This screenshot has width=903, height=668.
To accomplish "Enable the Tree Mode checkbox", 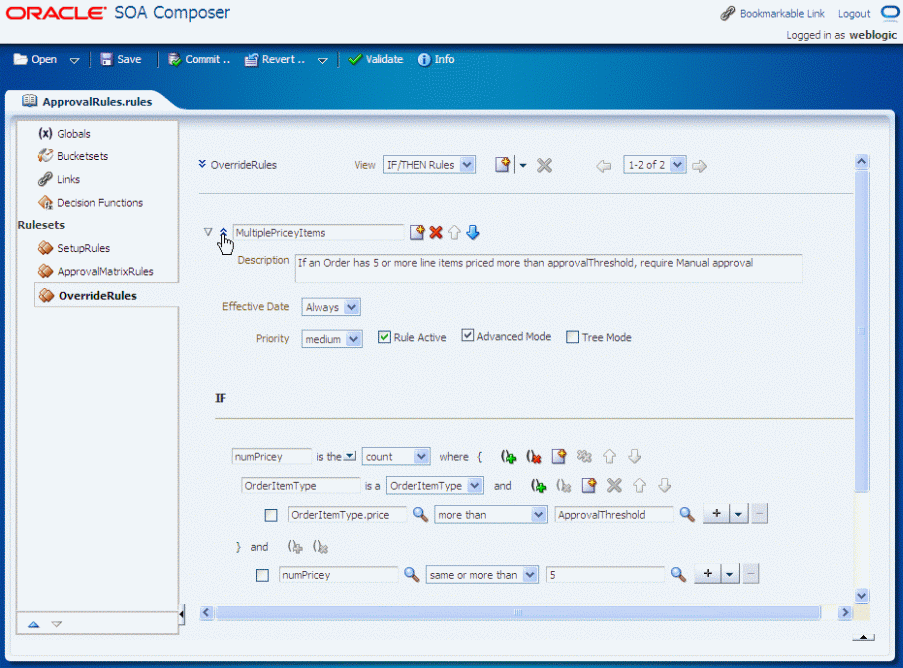I will coord(572,337).
